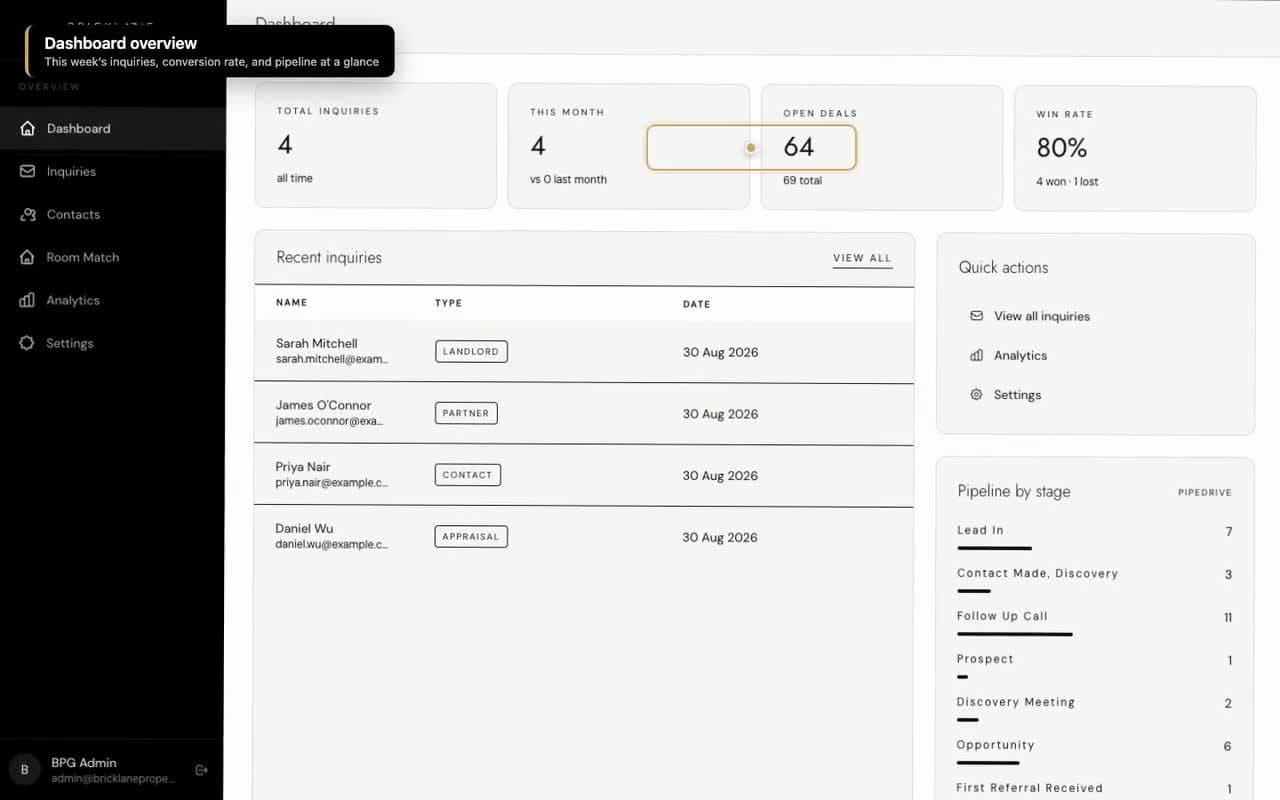This screenshot has height=800, width=1280.
Task: Click the Opportunity stage bar
Action: tap(988, 763)
